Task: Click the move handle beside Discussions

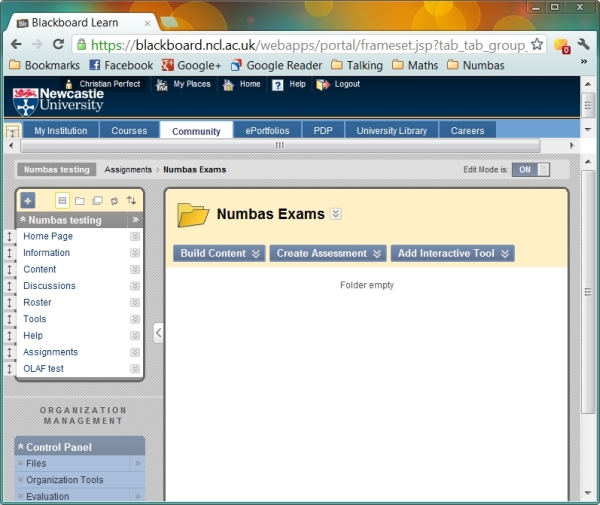Action: (x=10, y=286)
